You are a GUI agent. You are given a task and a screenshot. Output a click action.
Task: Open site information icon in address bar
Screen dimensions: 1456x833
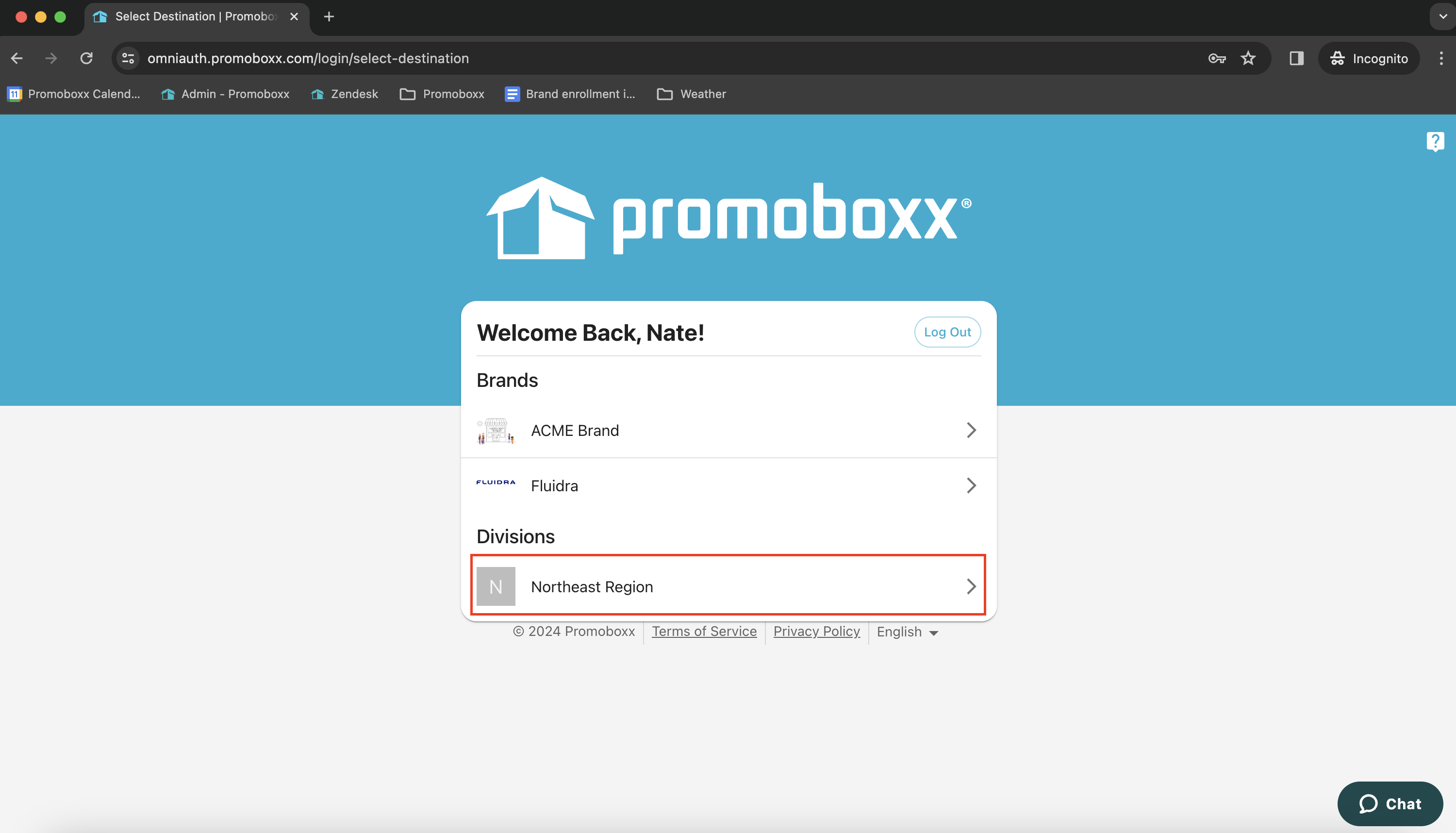[128, 58]
